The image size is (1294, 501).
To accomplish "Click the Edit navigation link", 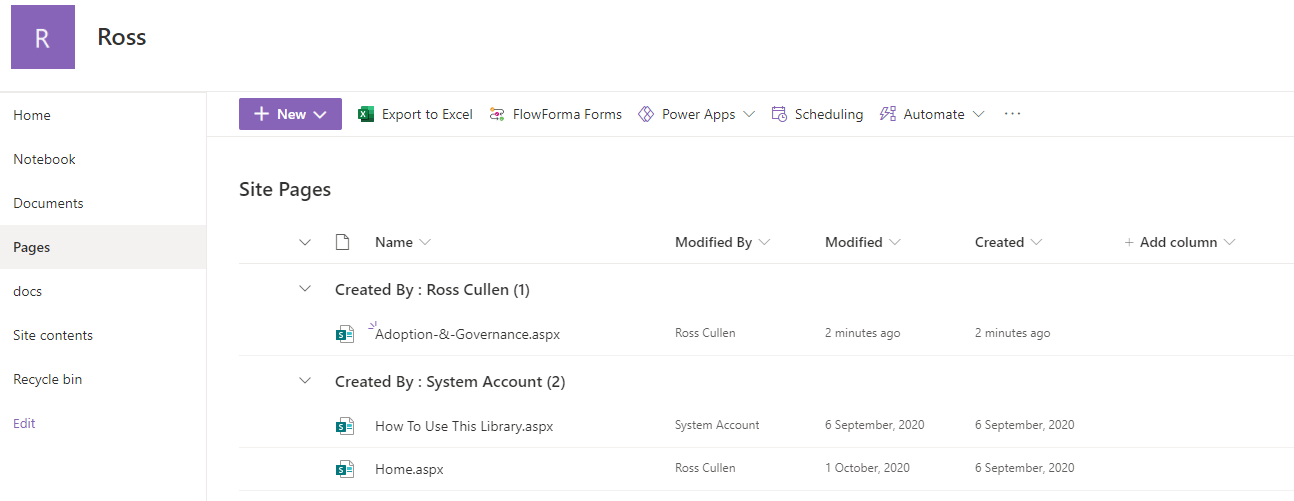I will point(24,423).
